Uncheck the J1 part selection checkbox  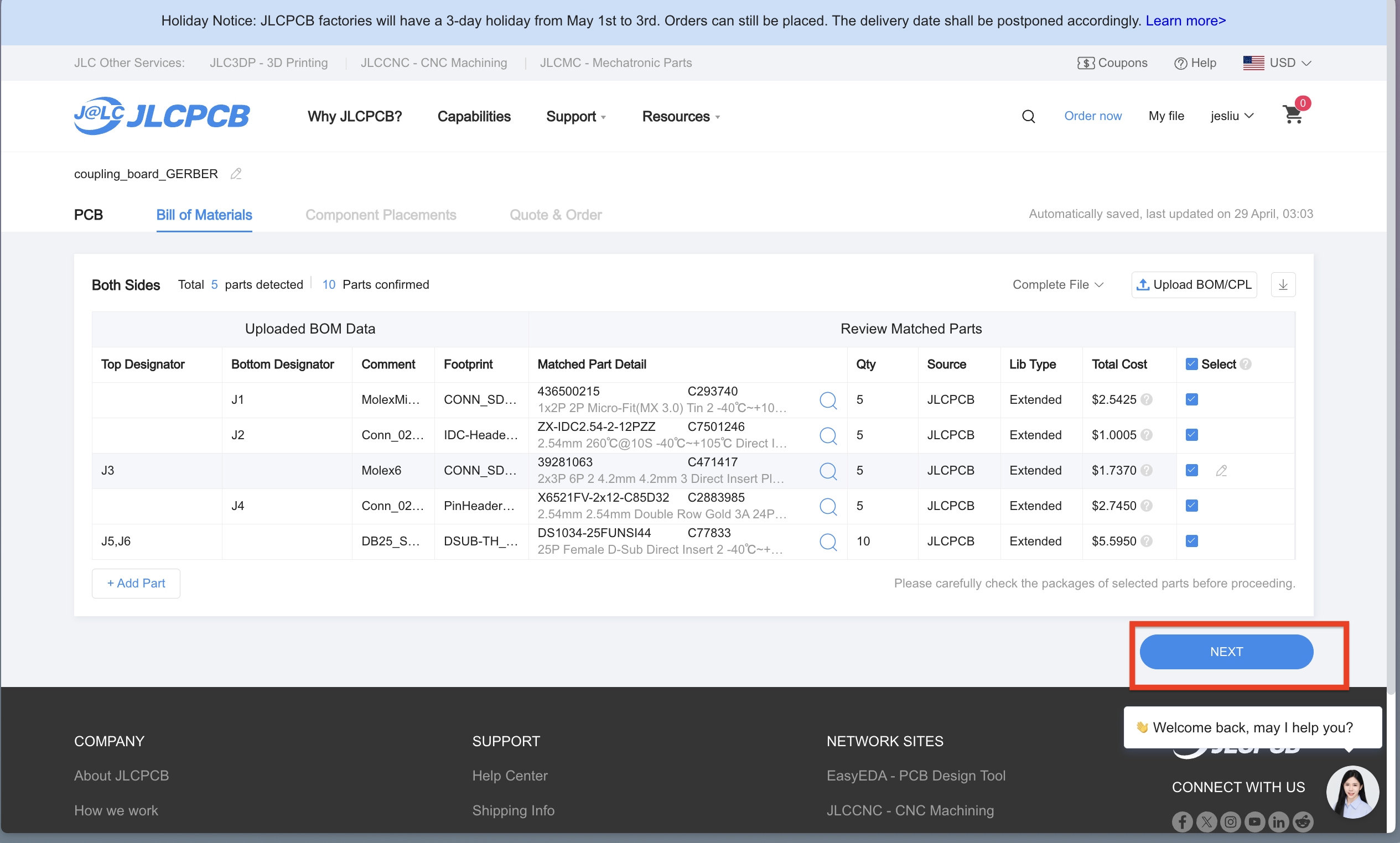pos(1192,400)
